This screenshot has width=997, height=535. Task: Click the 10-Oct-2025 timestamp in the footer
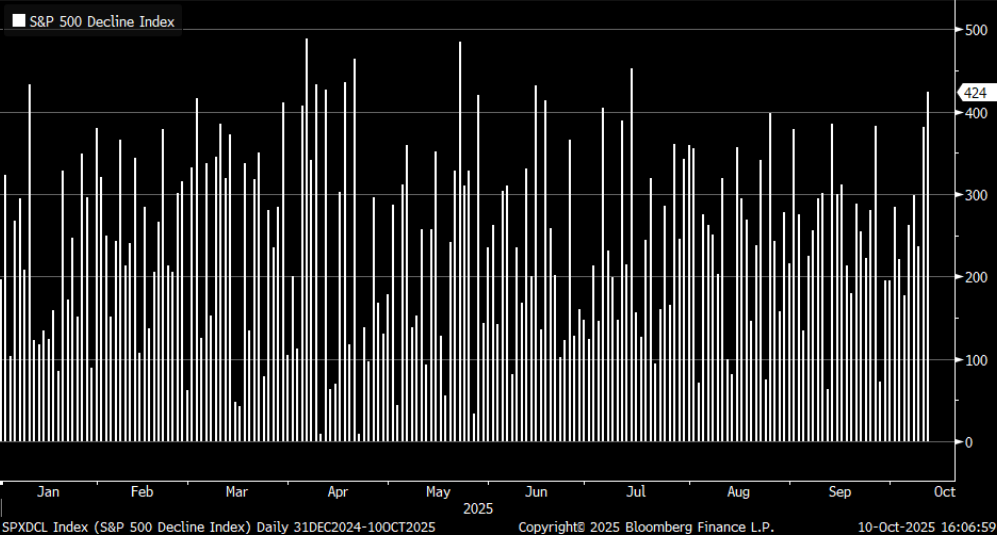click(927, 526)
